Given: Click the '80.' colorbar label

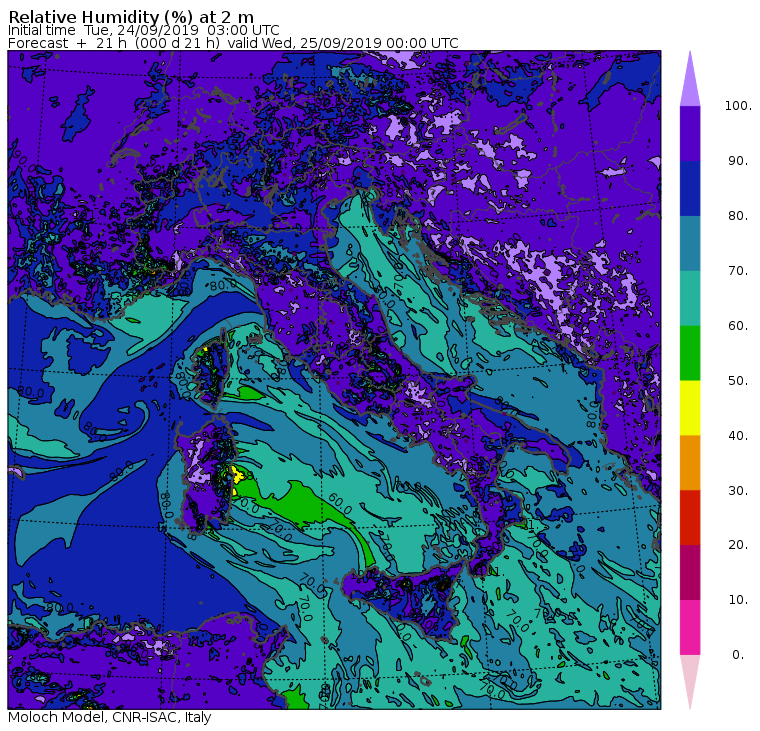Looking at the screenshot, I should tap(738, 215).
